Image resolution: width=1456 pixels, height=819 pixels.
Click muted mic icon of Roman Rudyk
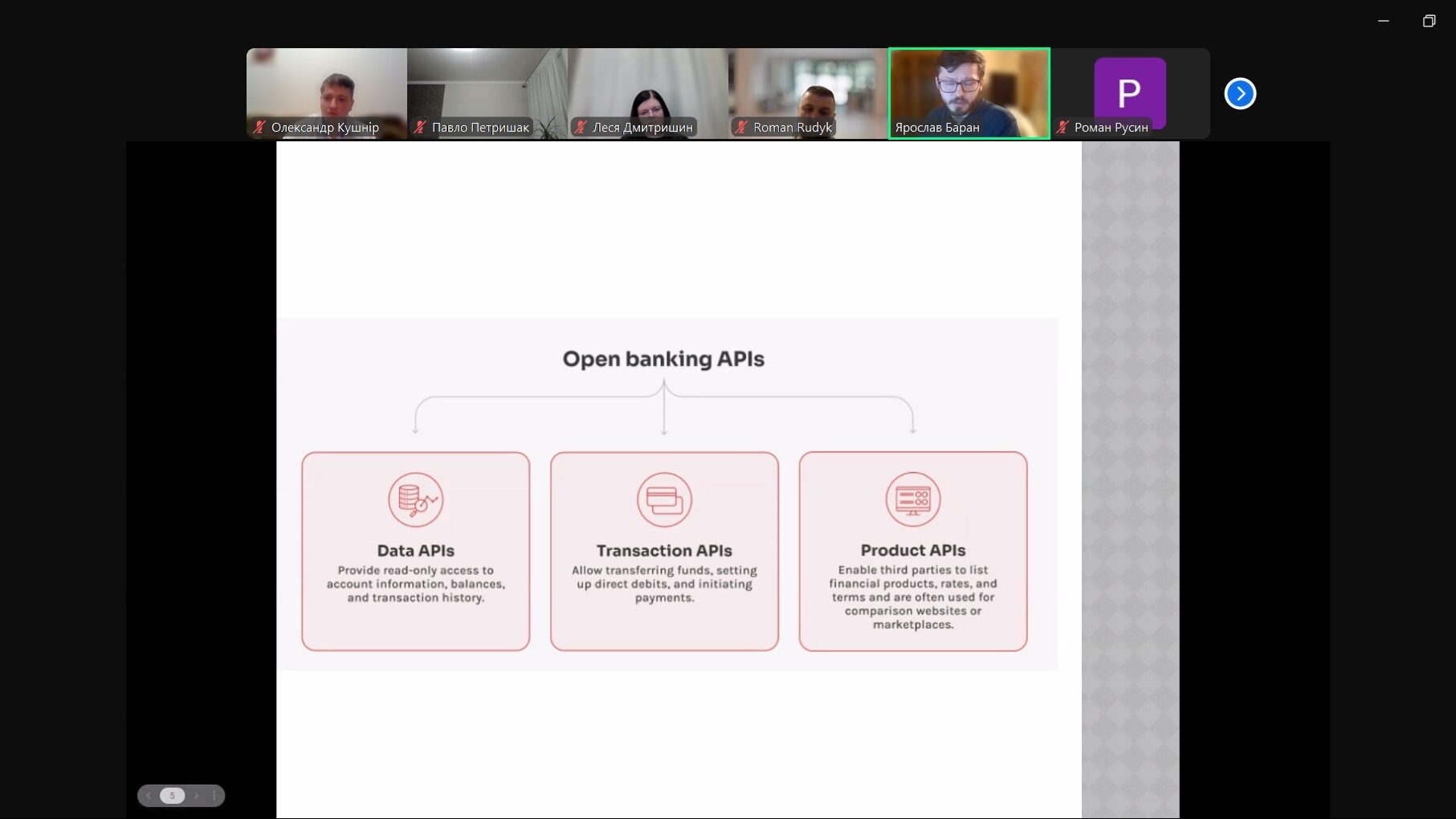[x=741, y=127]
